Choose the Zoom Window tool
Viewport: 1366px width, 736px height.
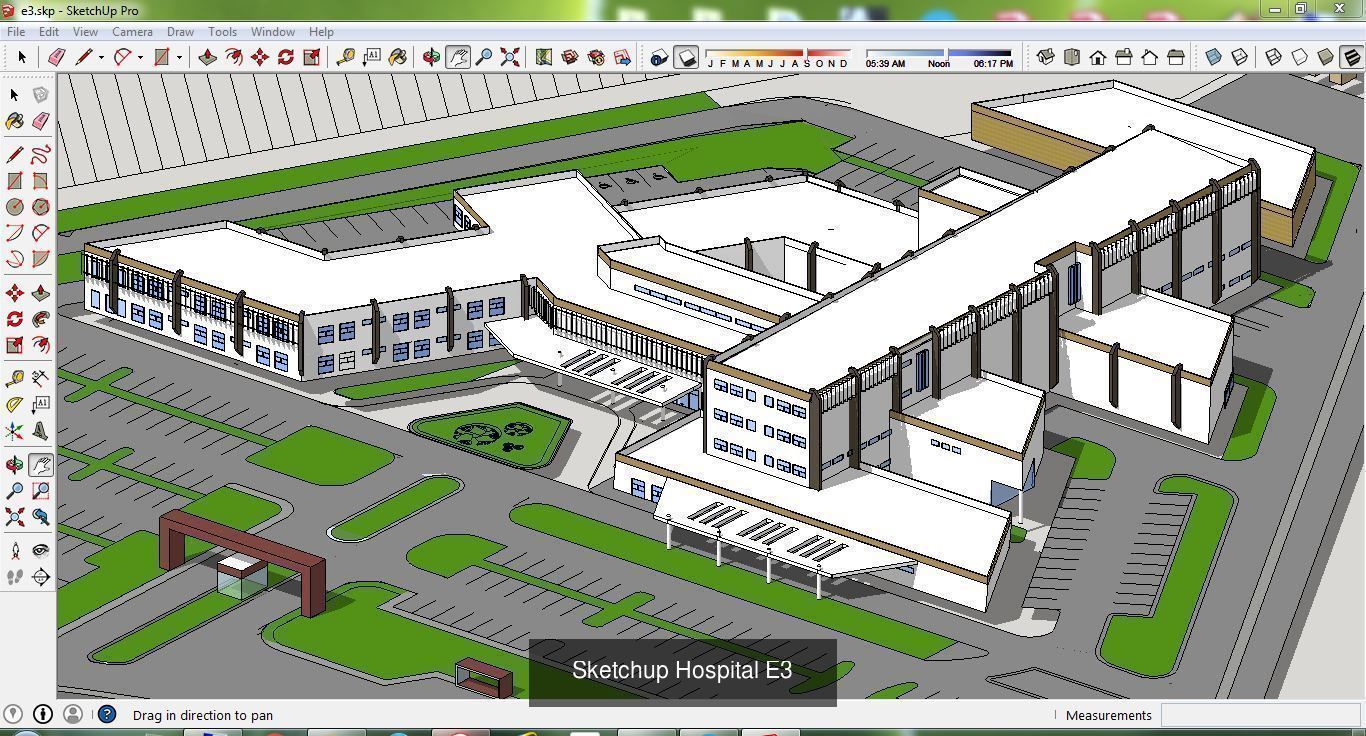point(40,491)
